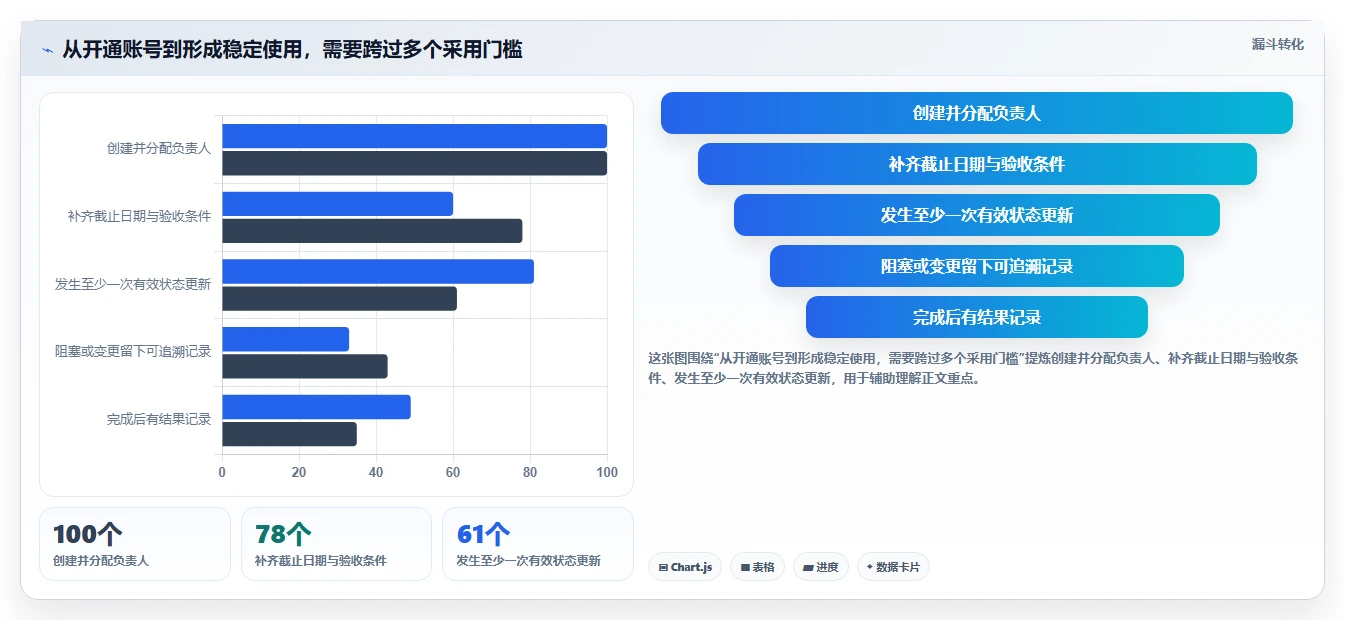The image size is (1345, 620).
Task: Click the blue bar for 阻塞或变更留下可追溯记录
Action: pos(285,339)
